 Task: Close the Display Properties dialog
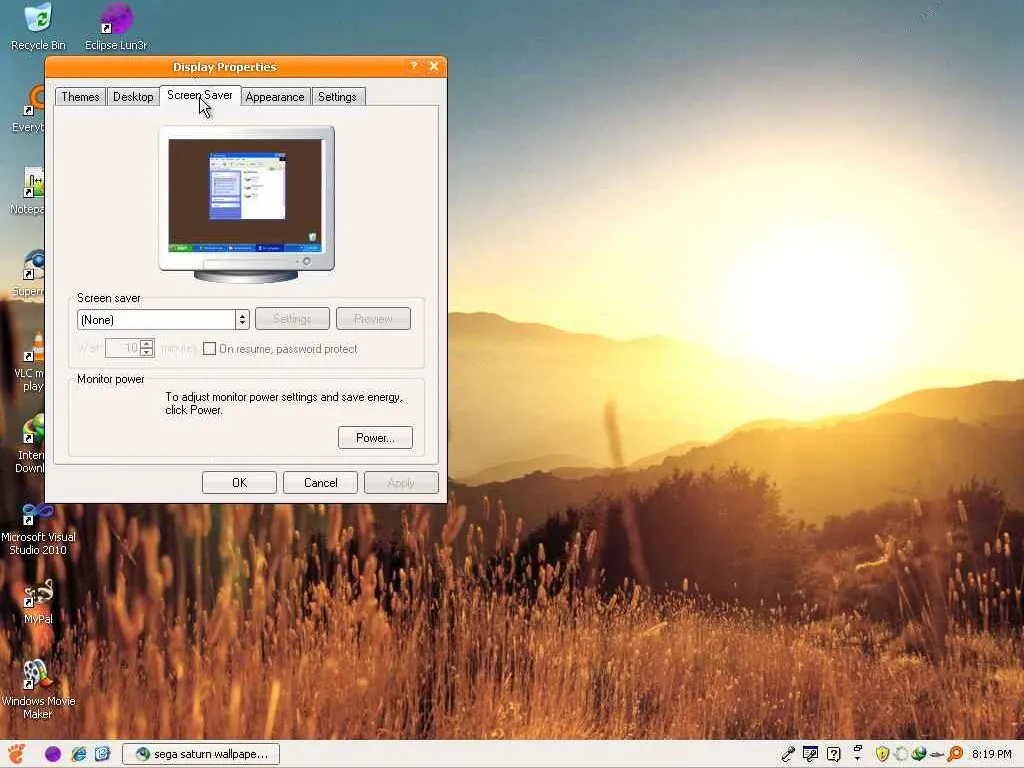pyautogui.click(x=434, y=66)
